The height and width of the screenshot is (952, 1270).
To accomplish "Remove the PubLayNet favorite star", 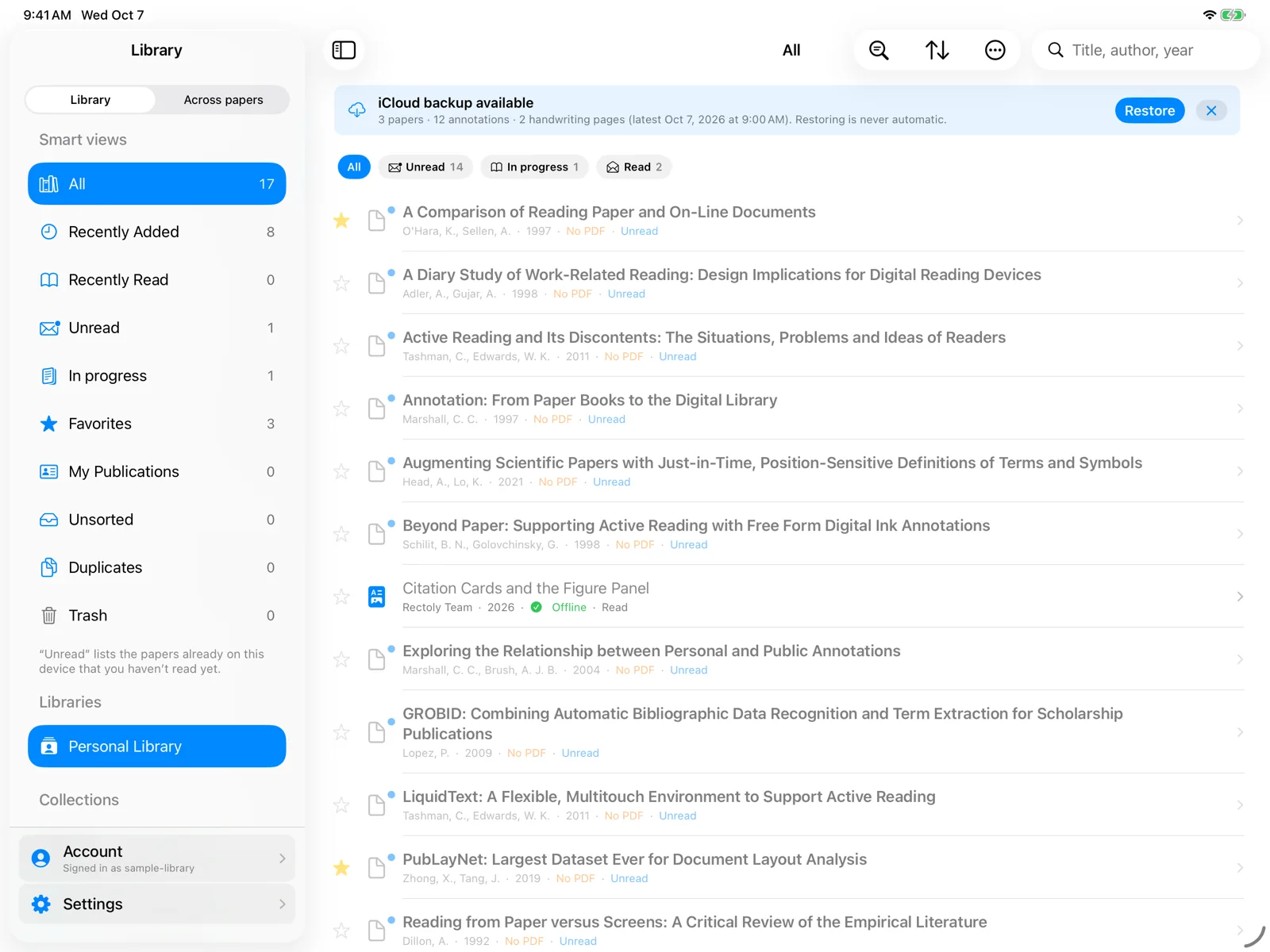I will click(341, 868).
